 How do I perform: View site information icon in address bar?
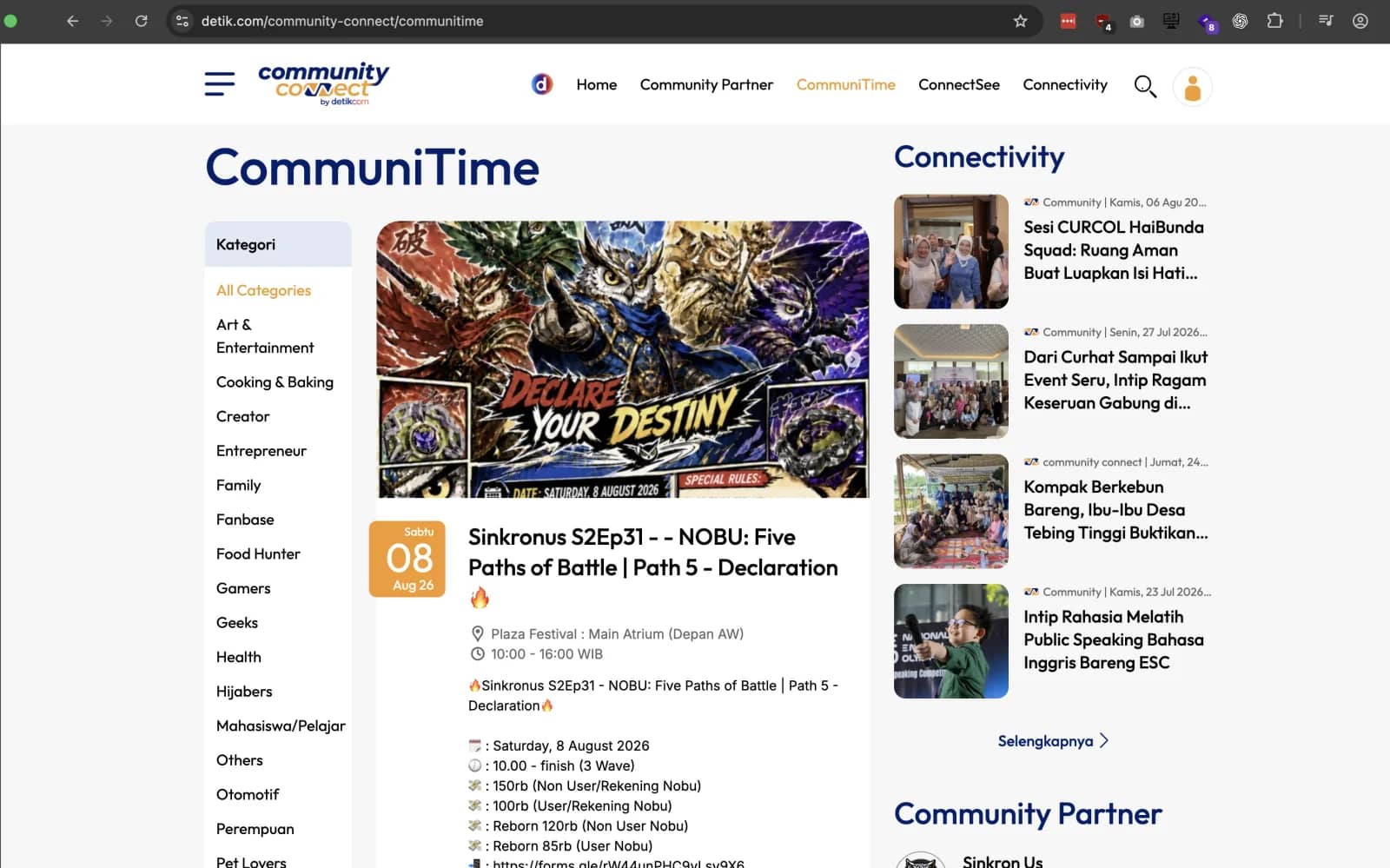point(182,21)
